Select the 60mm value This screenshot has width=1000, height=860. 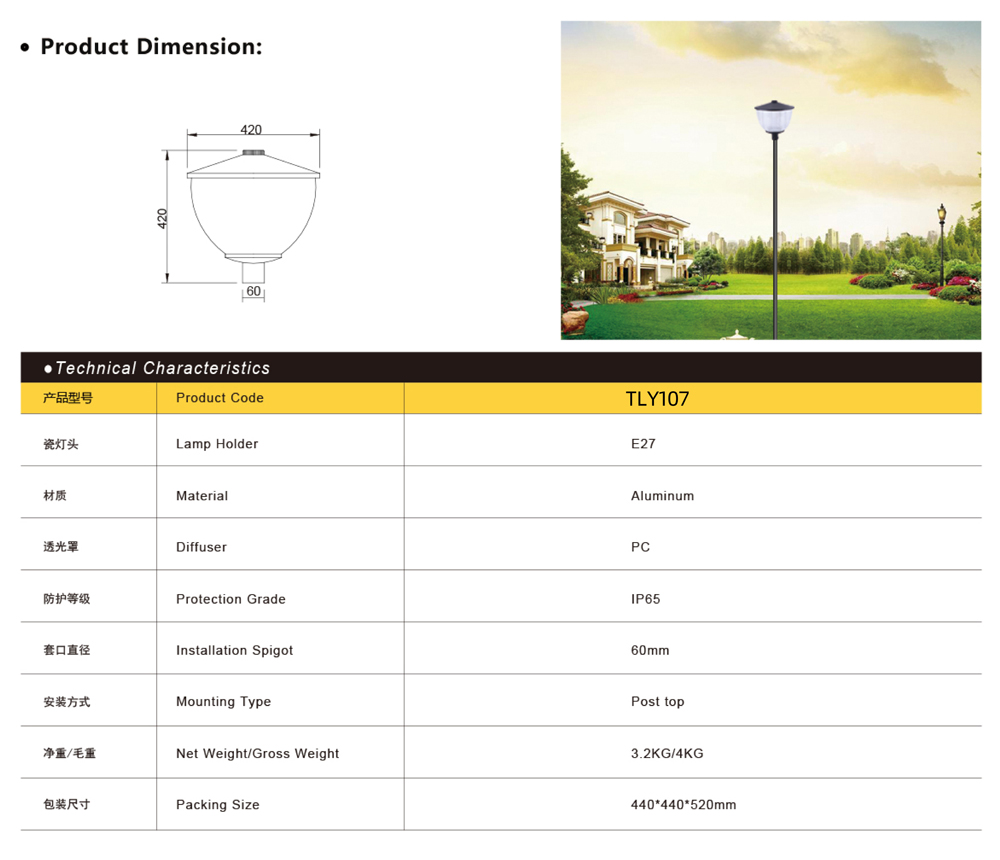tap(650, 650)
